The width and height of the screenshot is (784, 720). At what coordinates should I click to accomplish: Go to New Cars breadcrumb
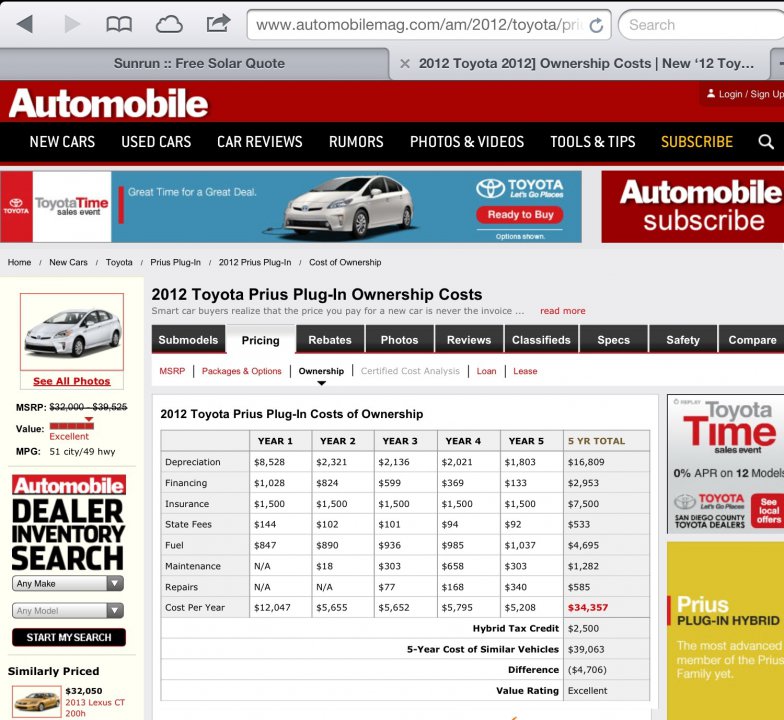(x=68, y=262)
